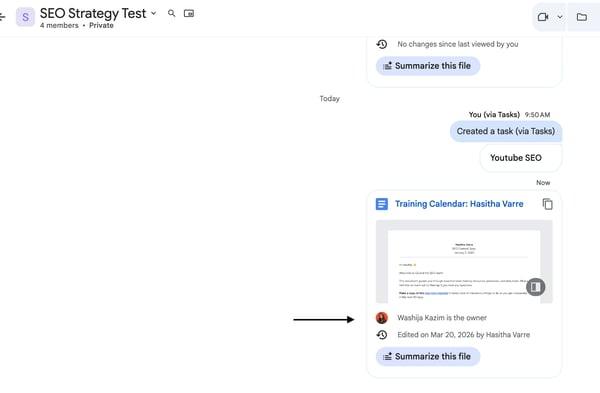The height and width of the screenshot is (393, 600).
Task: Click 'Washija Kazim is the owner' text
Action: 442,318
